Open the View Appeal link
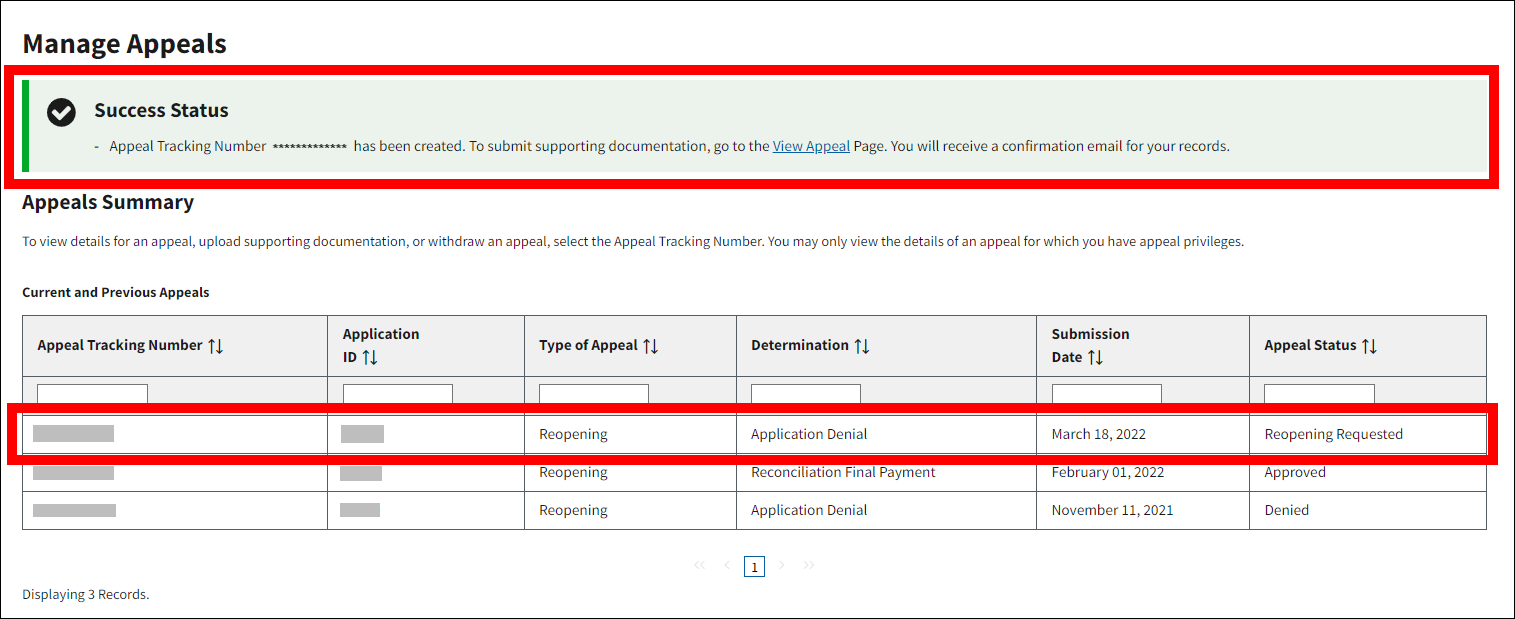This screenshot has width=1515, height=619. [811, 146]
